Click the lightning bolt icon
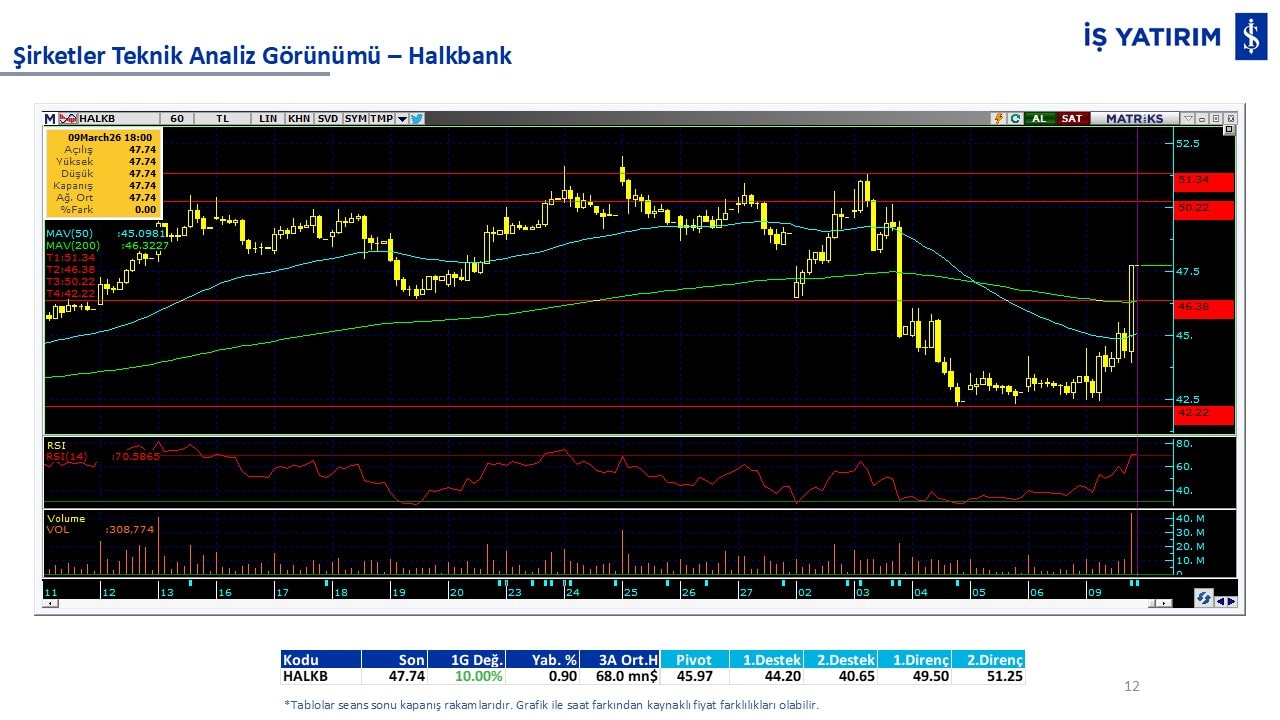The width and height of the screenshot is (1280, 720). coord(997,118)
